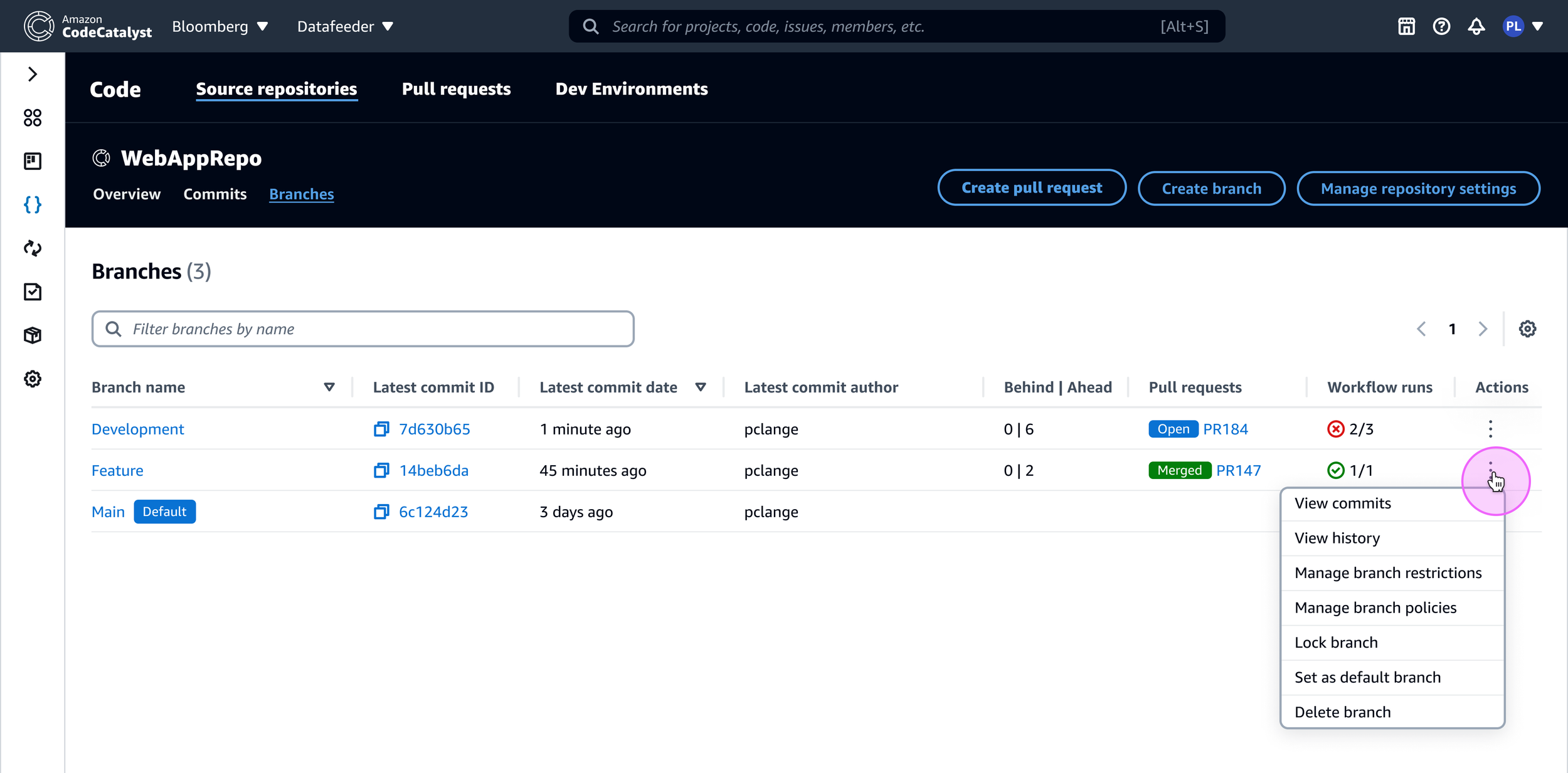Screen dimensions: 1568x773
Task: Click the Create branch button
Action: [1211, 188]
